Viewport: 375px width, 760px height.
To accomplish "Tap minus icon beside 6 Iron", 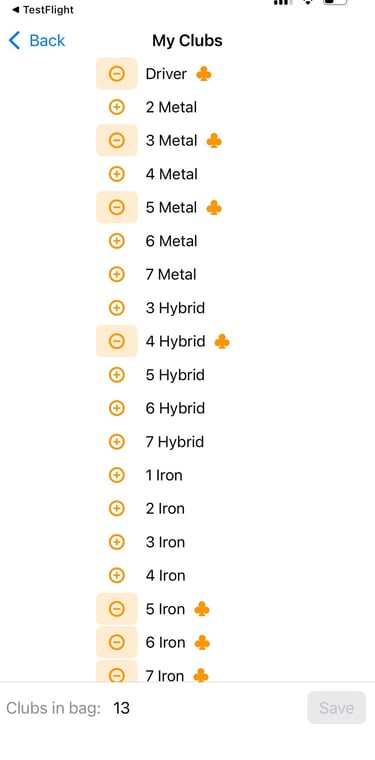I will point(116,642).
